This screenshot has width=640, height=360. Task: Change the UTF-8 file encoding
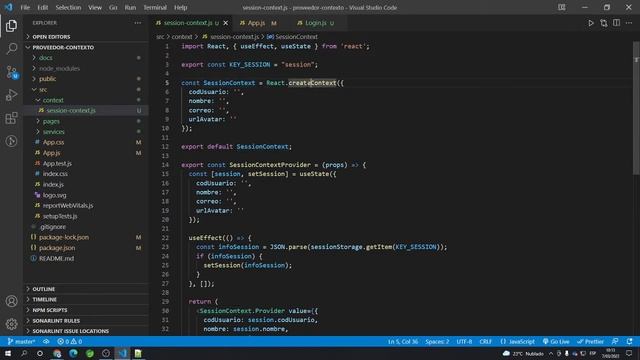click(x=464, y=341)
